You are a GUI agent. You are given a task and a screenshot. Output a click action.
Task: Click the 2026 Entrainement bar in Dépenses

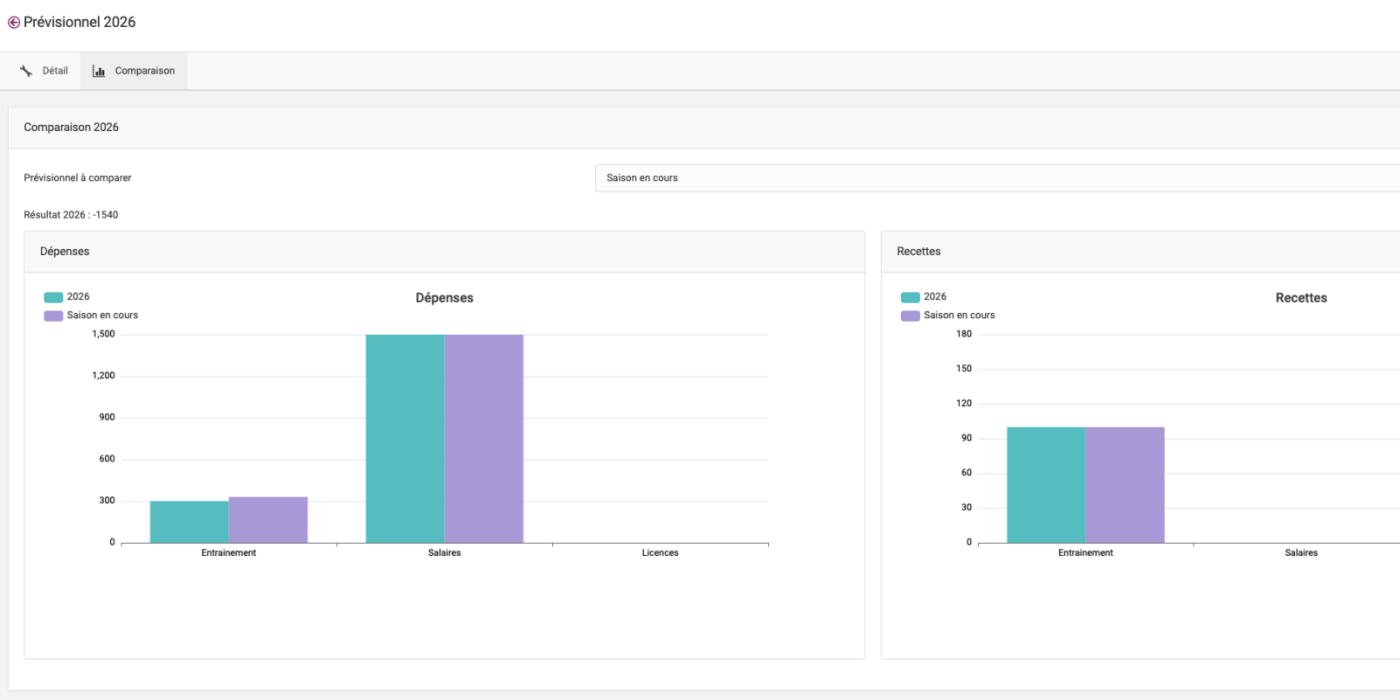189,522
